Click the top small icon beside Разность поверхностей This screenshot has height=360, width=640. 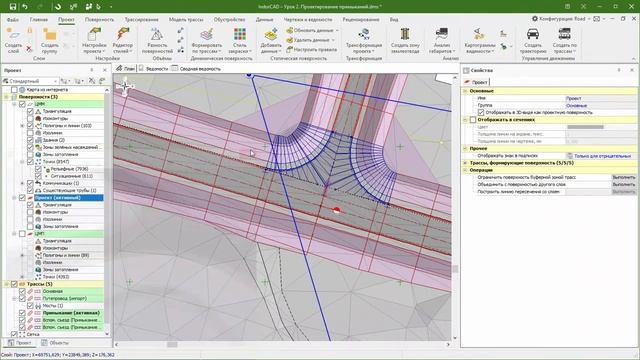click(180, 31)
